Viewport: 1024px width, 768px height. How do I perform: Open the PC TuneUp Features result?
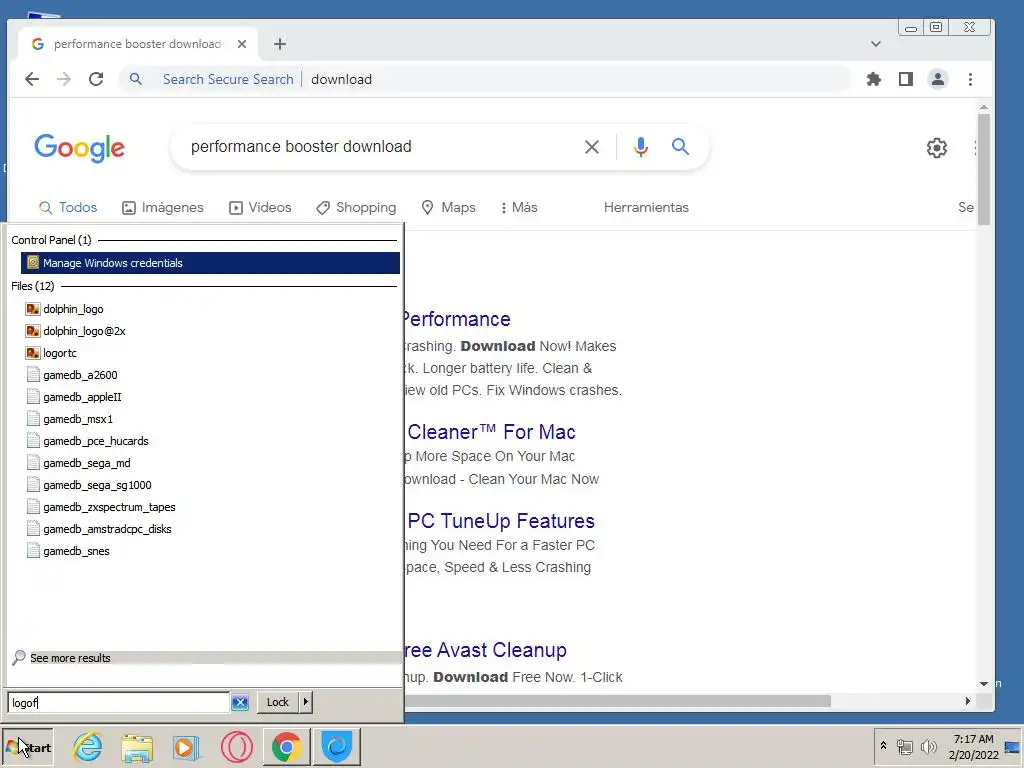(x=501, y=521)
